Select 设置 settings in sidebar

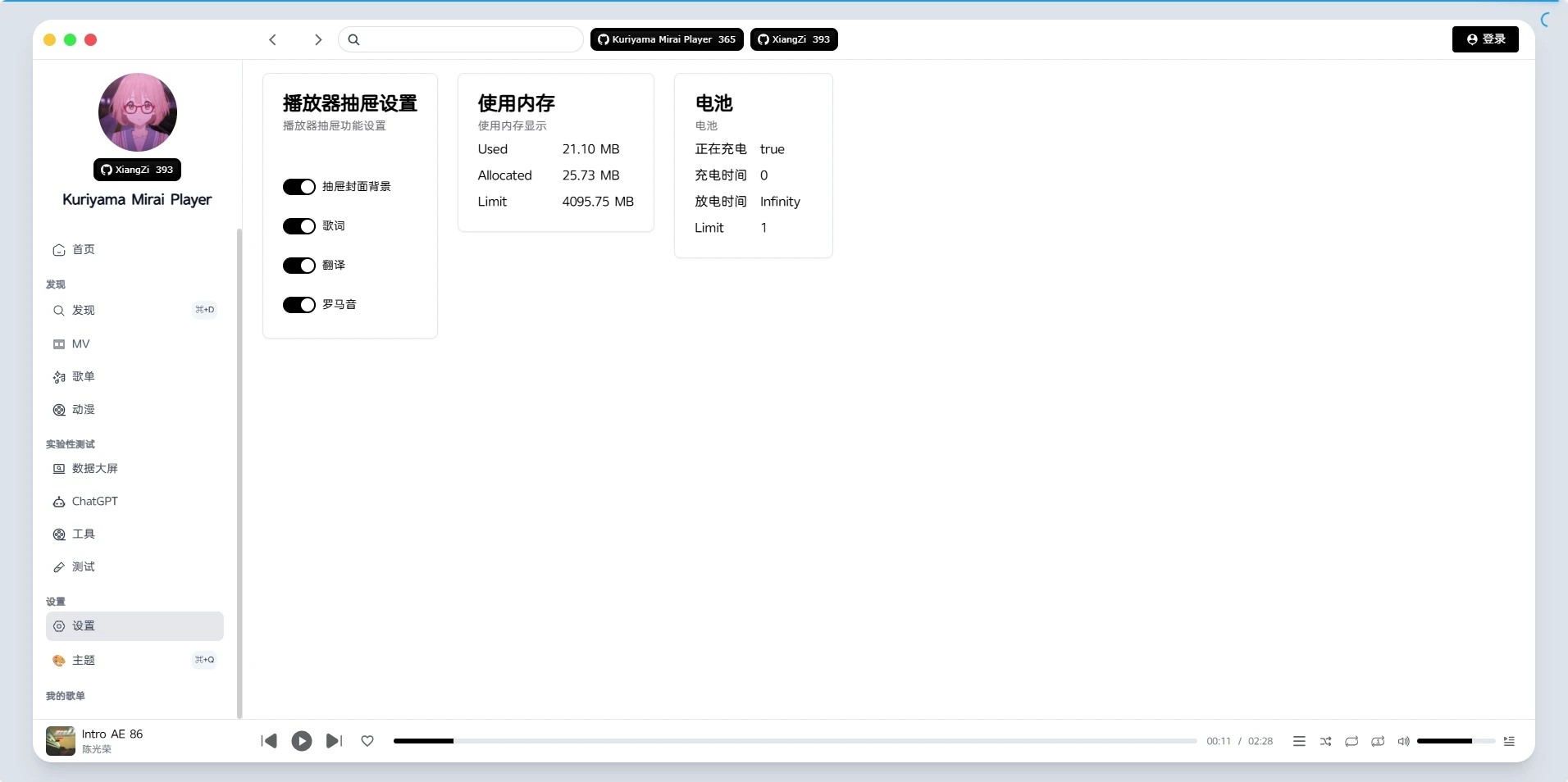click(134, 626)
